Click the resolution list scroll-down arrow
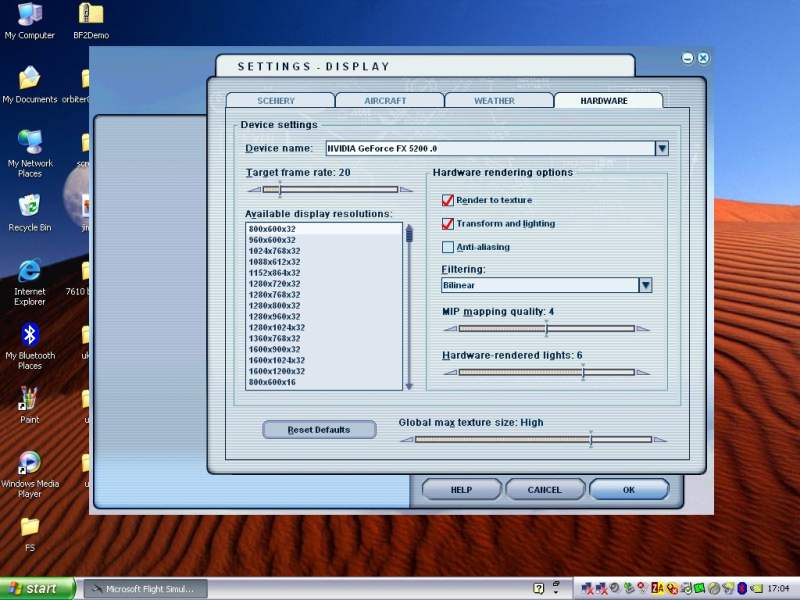 coord(408,385)
